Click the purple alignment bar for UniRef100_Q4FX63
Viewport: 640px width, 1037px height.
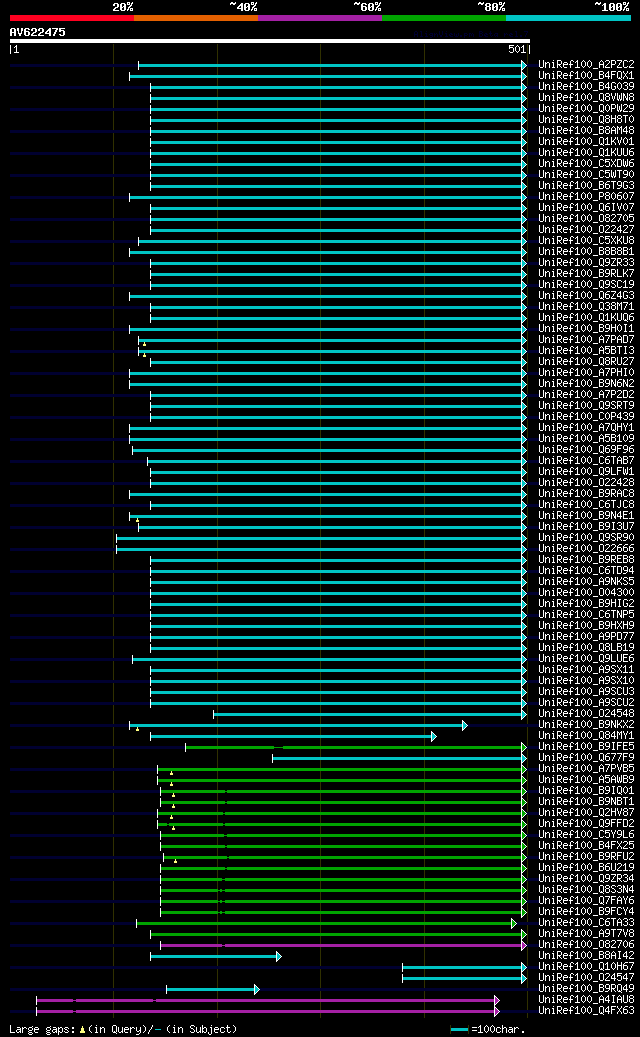click(x=268, y=1011)
